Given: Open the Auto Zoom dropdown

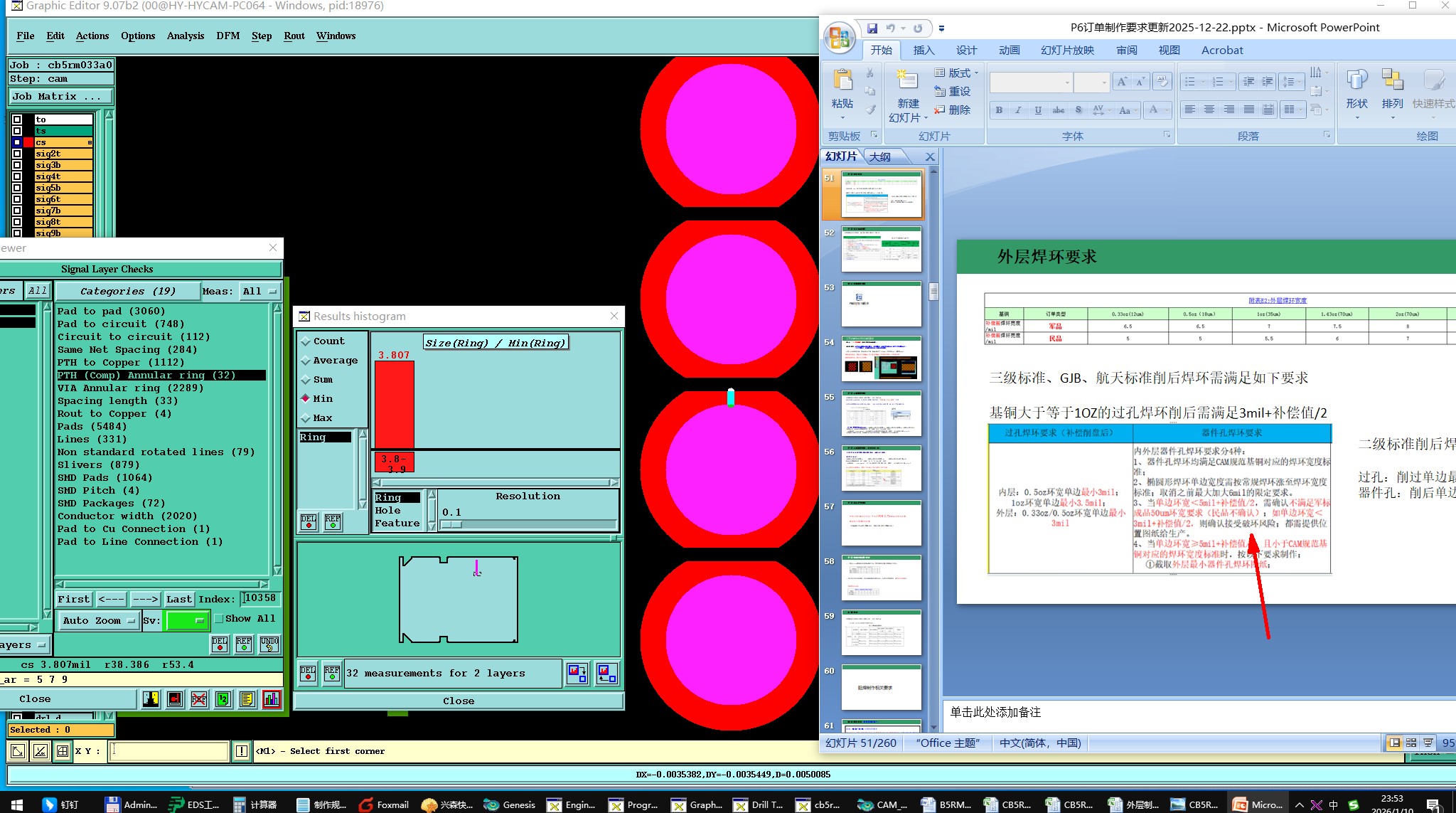Looking at the screenshot, I should click(x=98, y=620).
